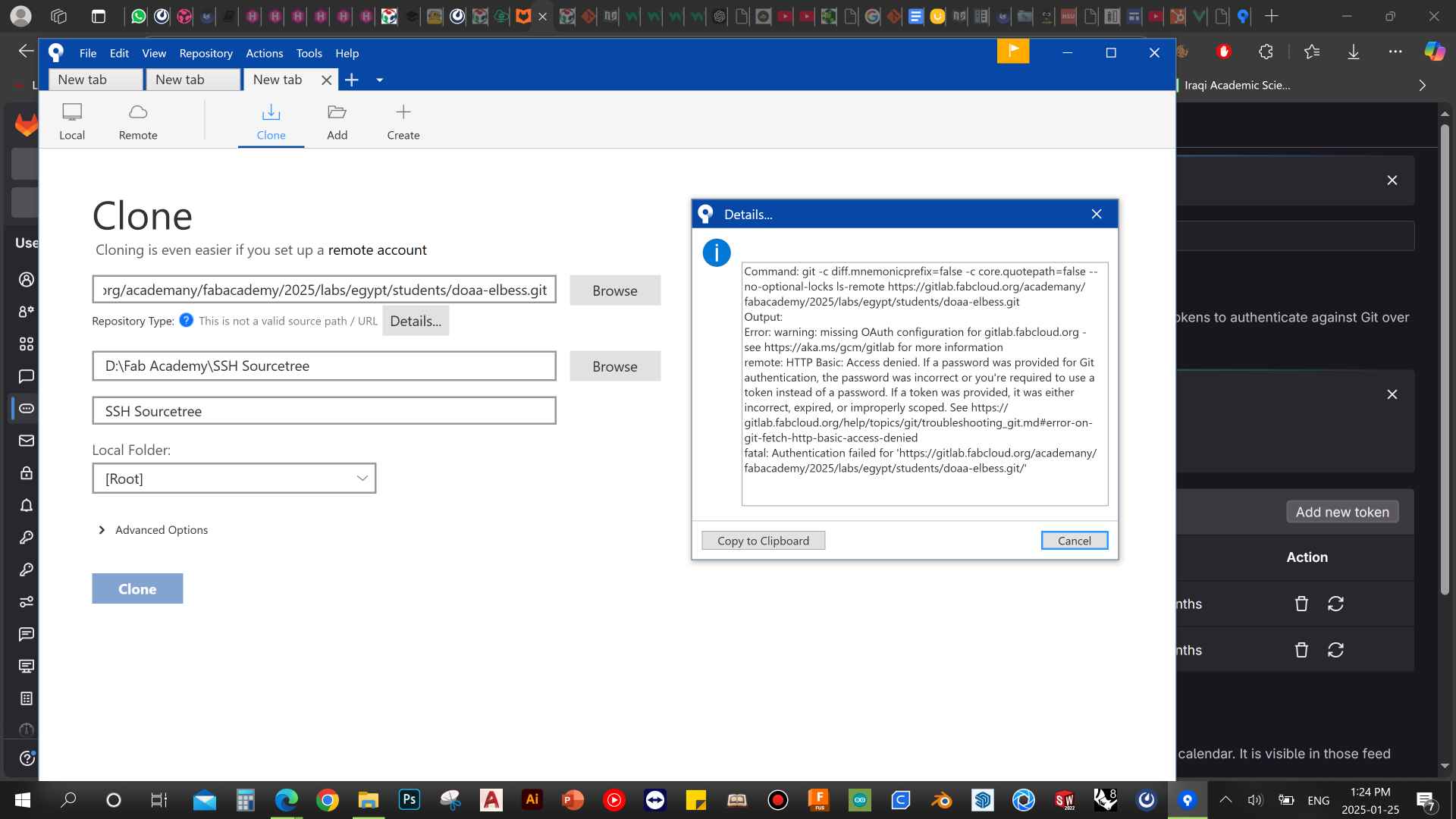
Task: Open the Edit menu
Action: [x=119, y=53]
